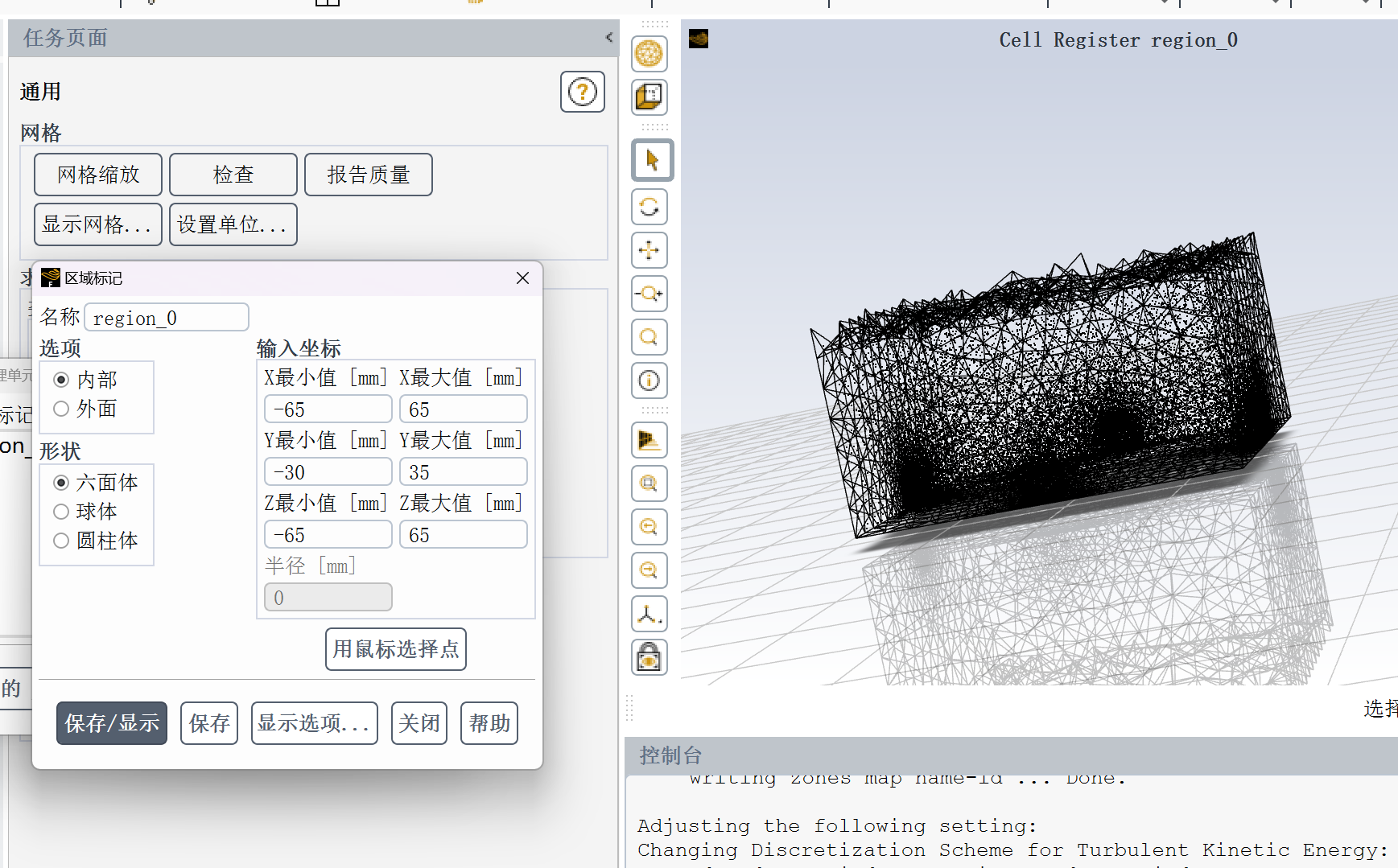Open the help question mark in task page
The width and height of the screenshot is (1398, 868).
tap(583, 92)
